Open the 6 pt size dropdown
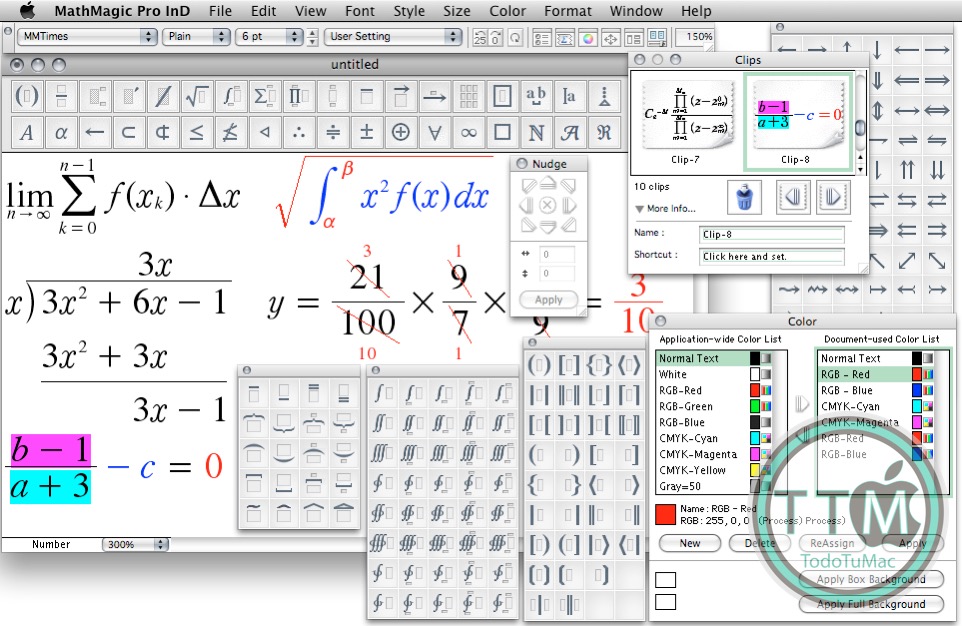Viewport: 962px width, 626px height. tap(269, 36)
